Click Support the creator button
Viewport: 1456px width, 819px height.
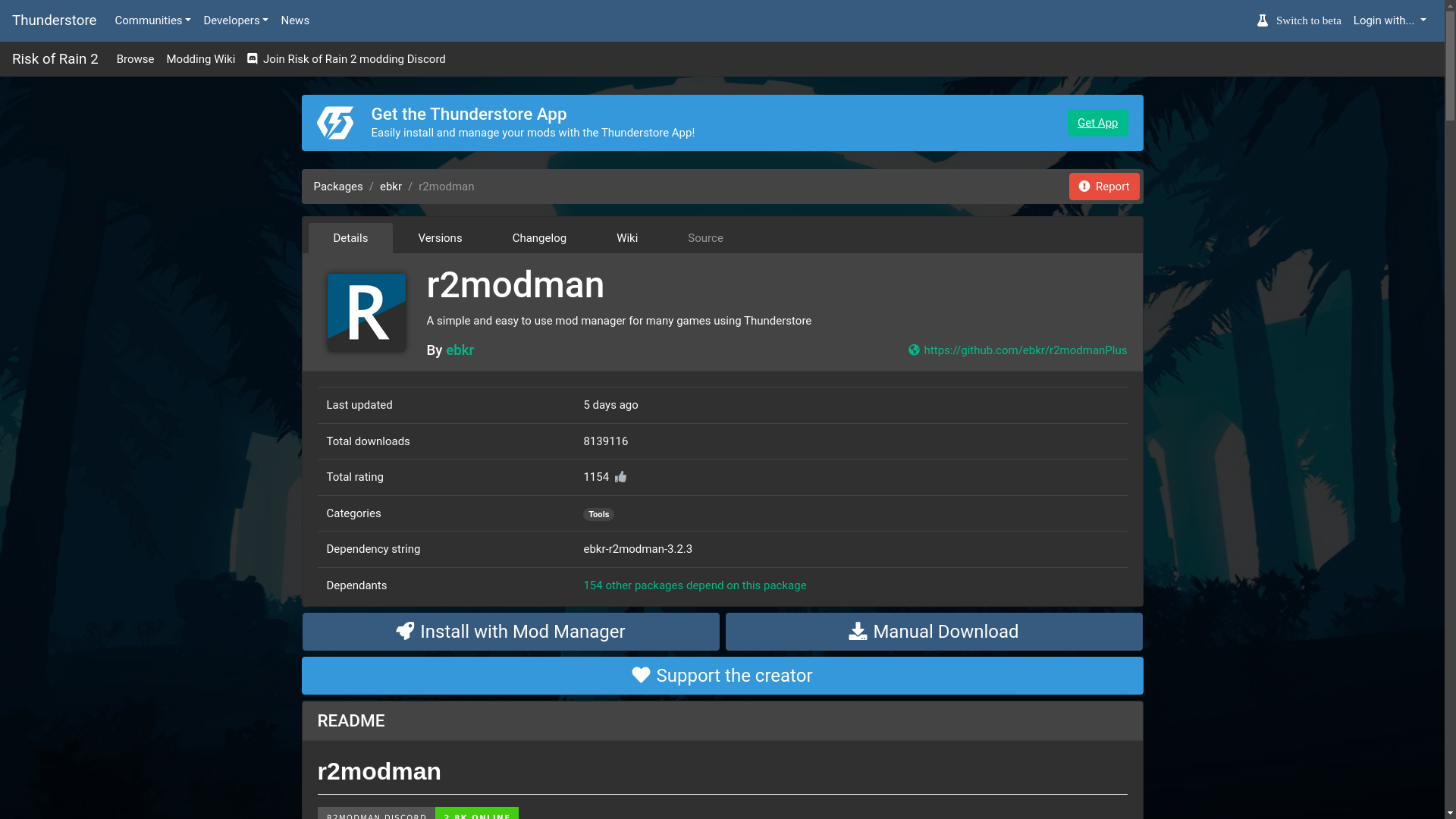coord(723,676)
